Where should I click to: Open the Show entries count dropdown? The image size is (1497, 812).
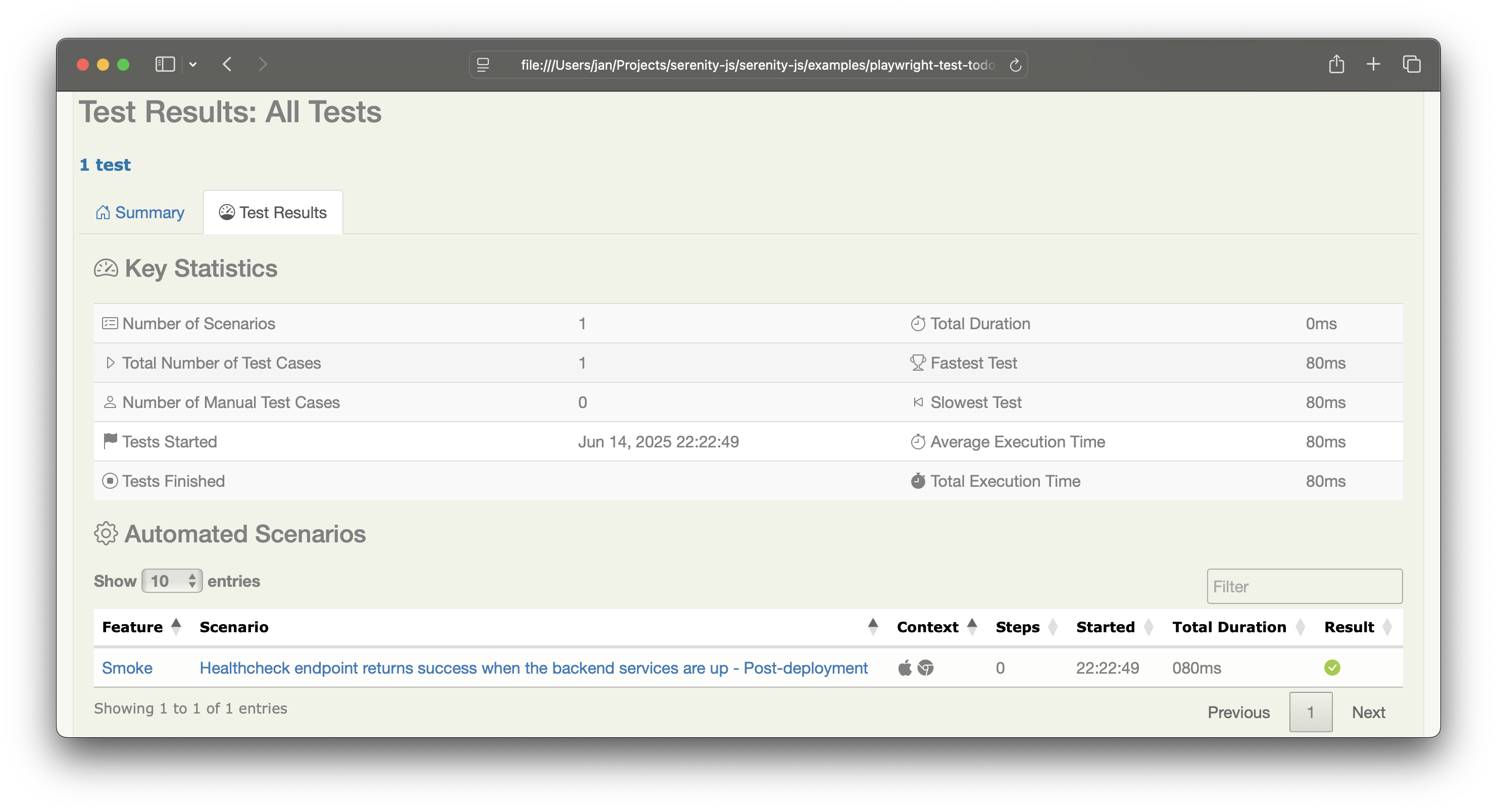(x=172, y=581)
